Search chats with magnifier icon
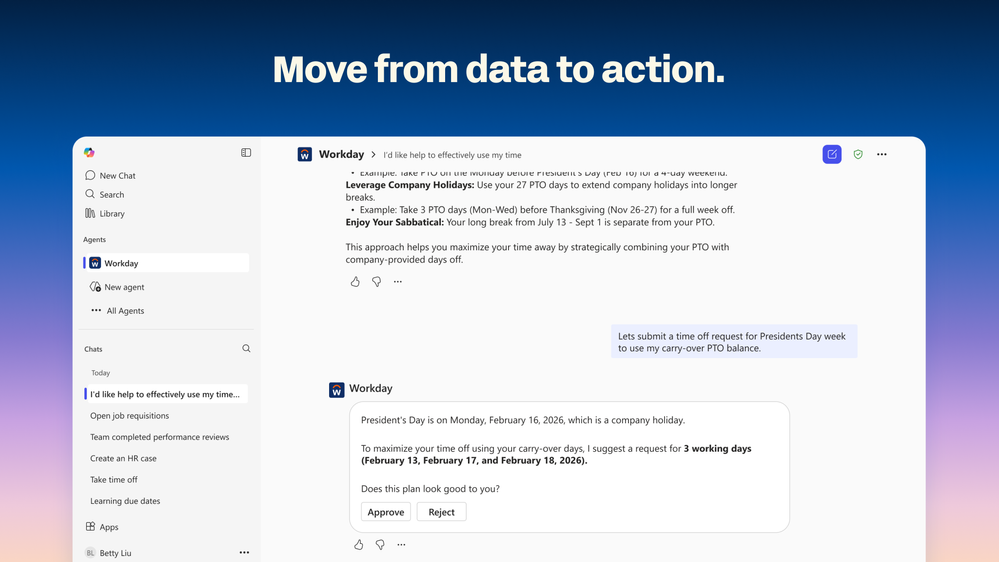This screenshot has height=562, width=999. coord(246,349)
